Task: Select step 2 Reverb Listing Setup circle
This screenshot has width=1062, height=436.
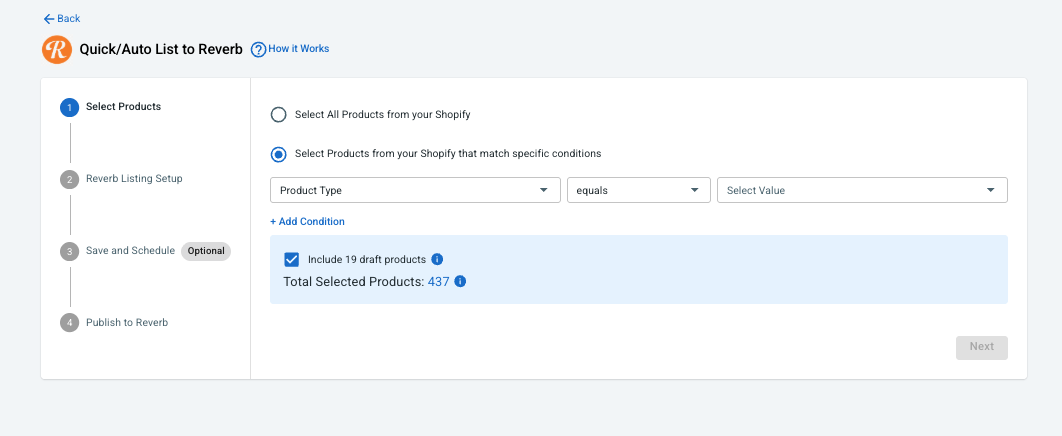Action: [70, 179]
